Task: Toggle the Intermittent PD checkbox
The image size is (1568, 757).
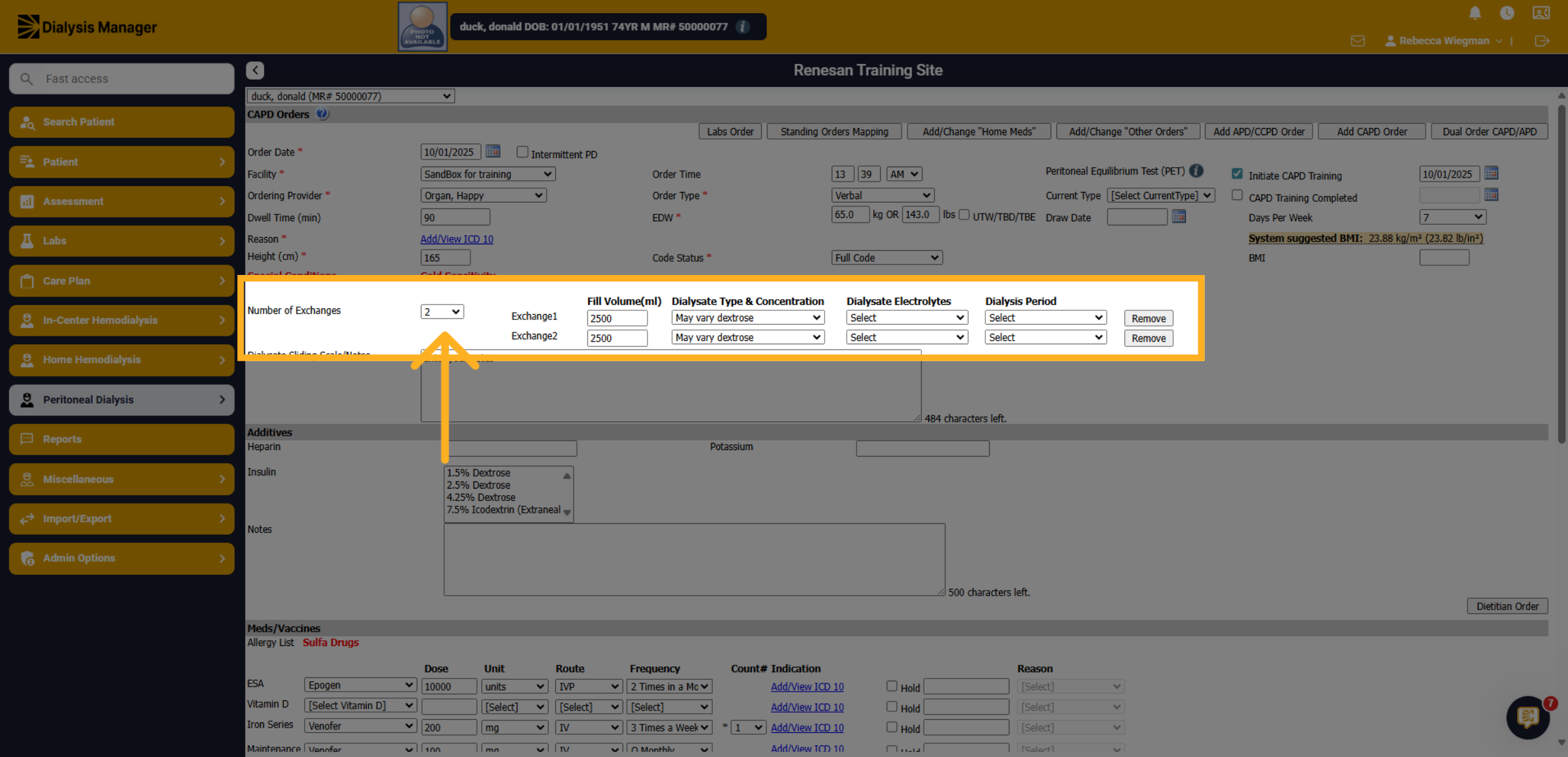Action: [522, 152]
